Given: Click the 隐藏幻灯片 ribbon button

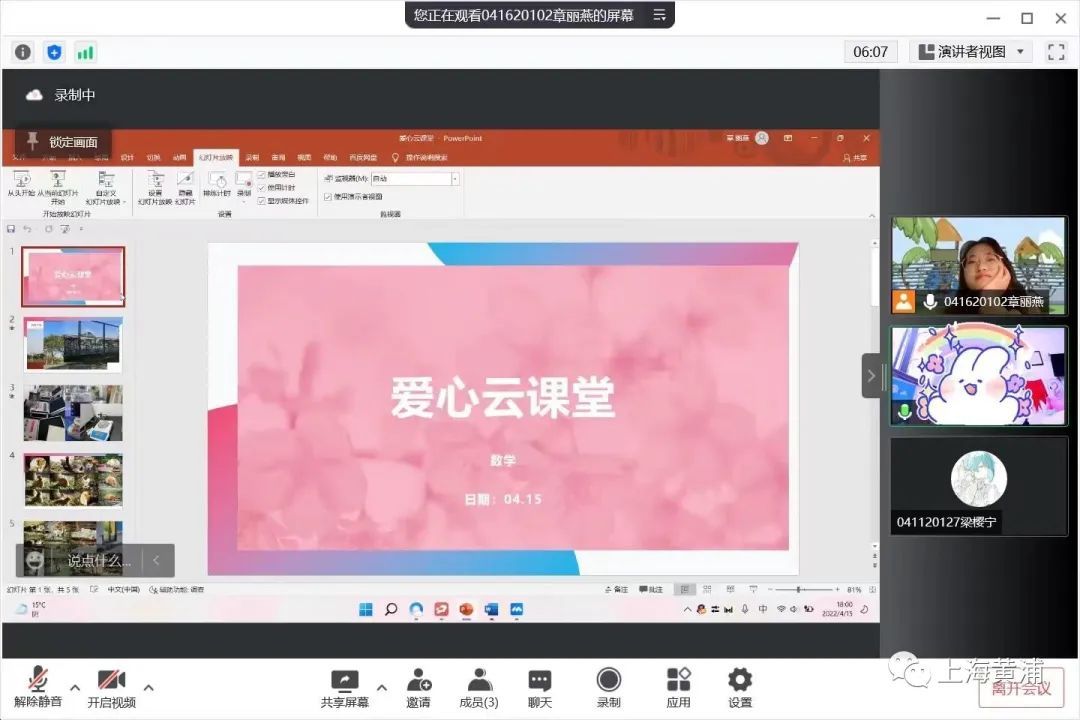Looking at the screenshot, I should click(185, 187).
